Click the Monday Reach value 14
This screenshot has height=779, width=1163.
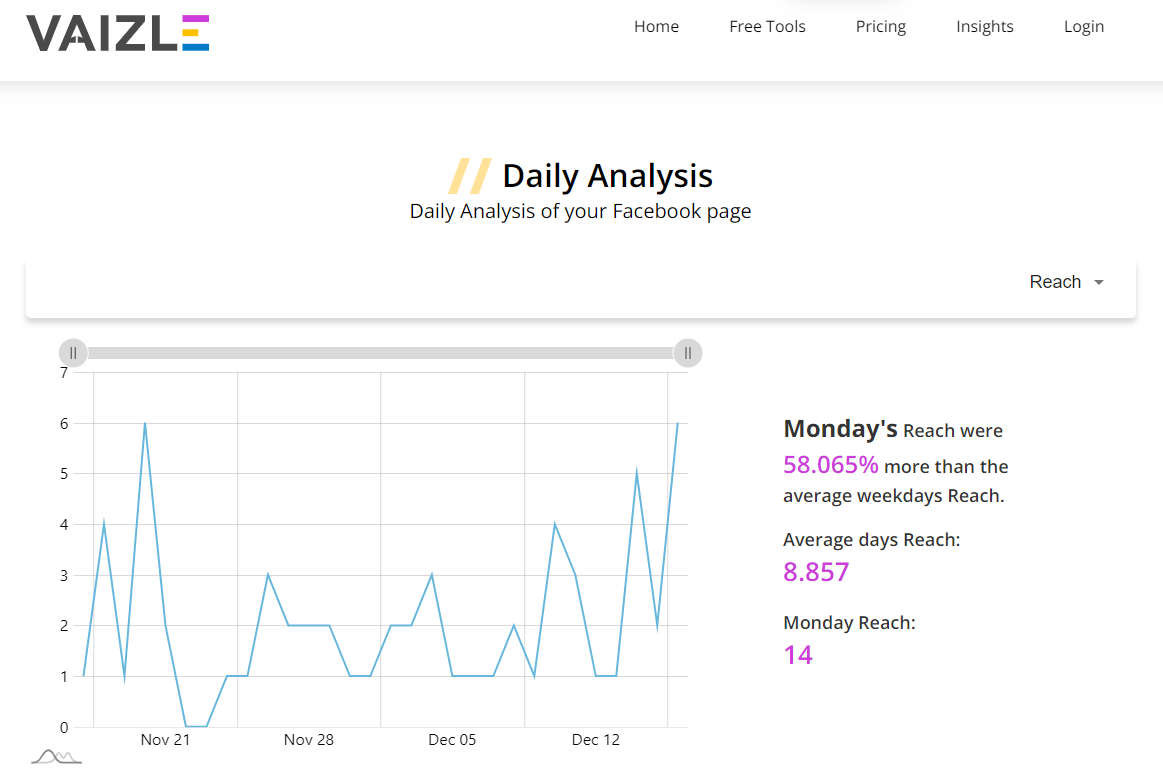point(798,654)
